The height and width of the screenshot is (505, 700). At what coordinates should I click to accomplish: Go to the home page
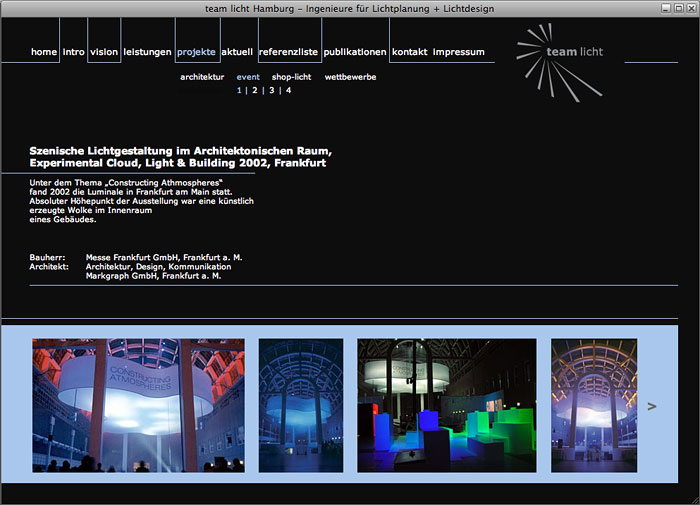tap(44, 52)
